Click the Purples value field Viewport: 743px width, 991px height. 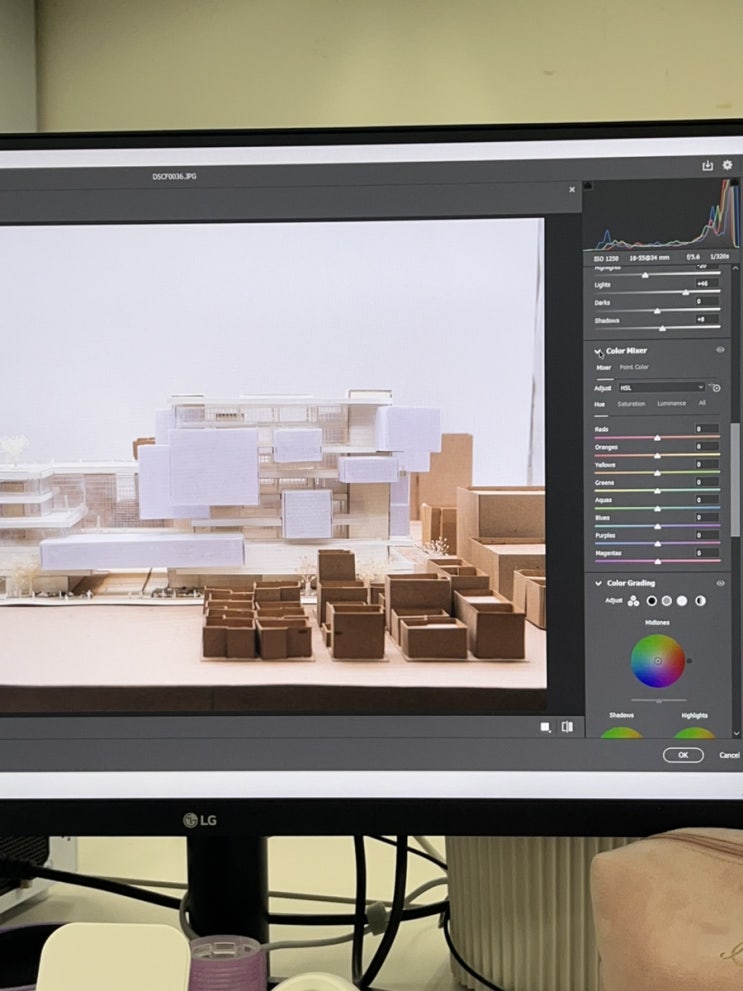(x=706, y=535)
